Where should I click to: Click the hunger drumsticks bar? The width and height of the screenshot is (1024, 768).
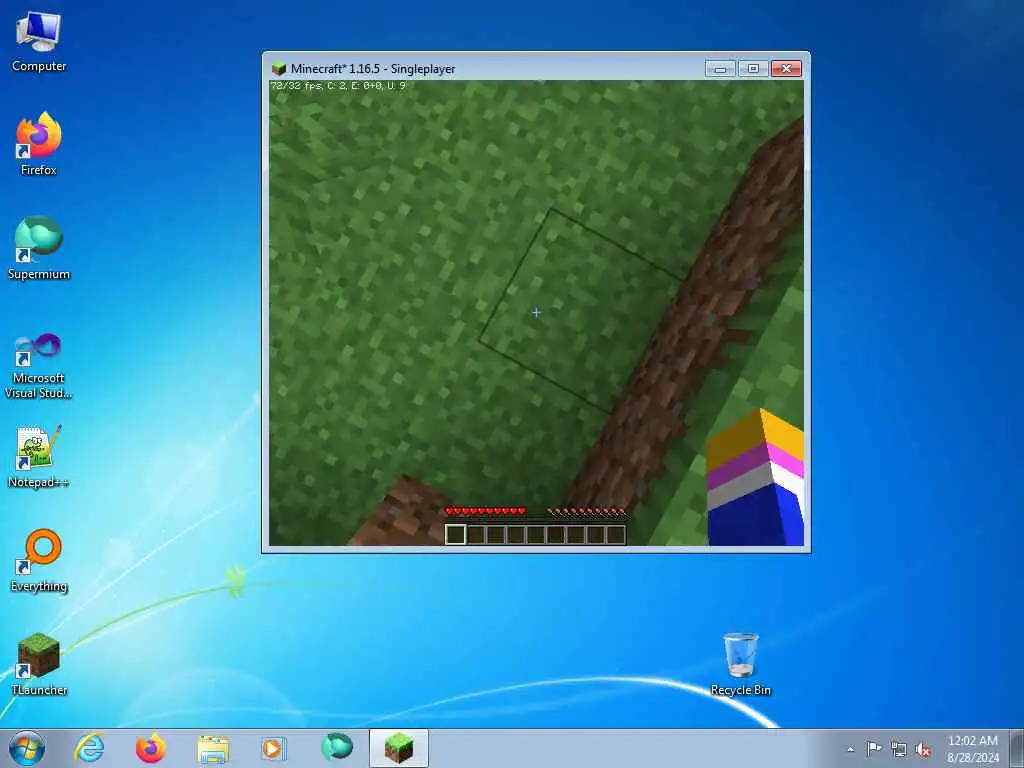point(586,511)
